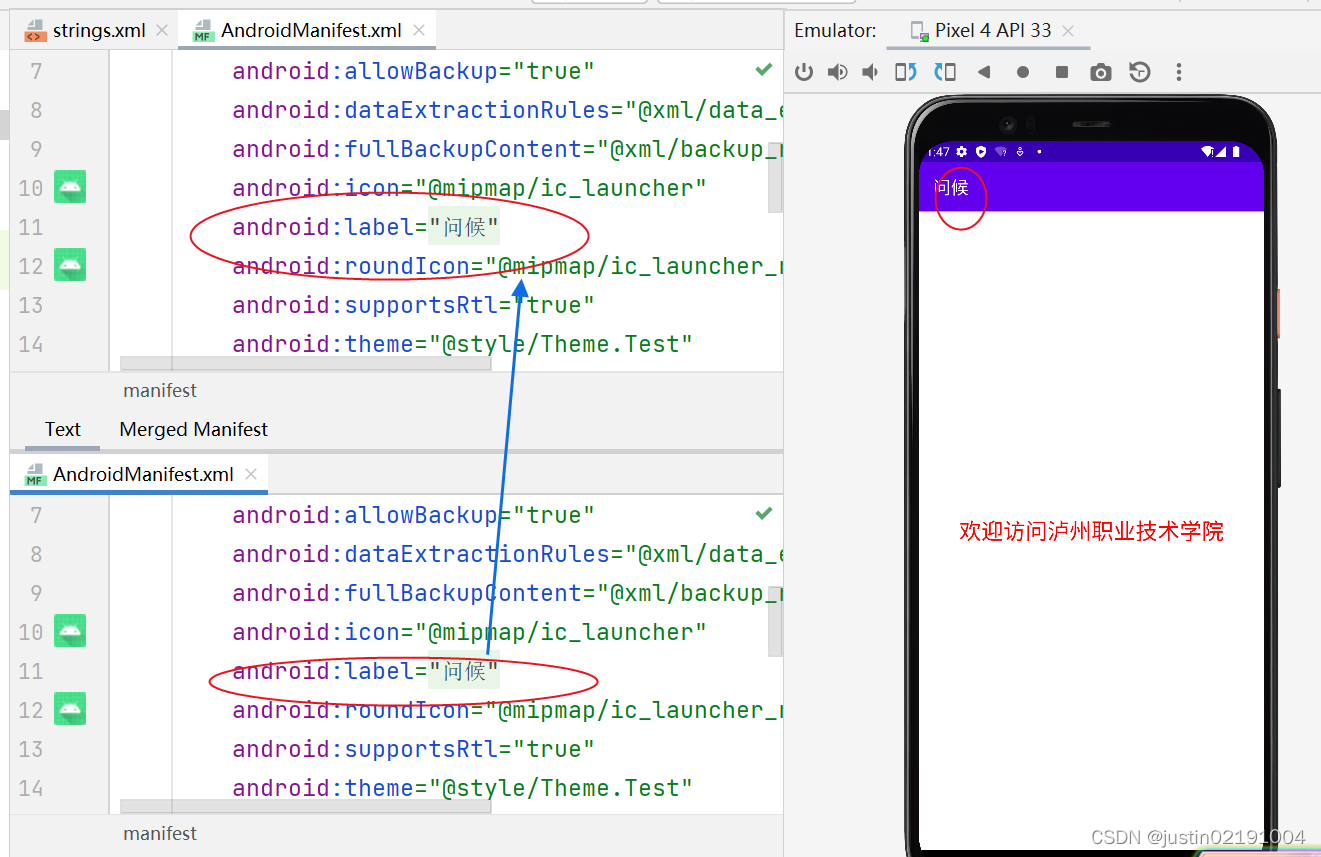Click line number 7 in upper editor gutter
1321x857 pixels.
(36, 71)
